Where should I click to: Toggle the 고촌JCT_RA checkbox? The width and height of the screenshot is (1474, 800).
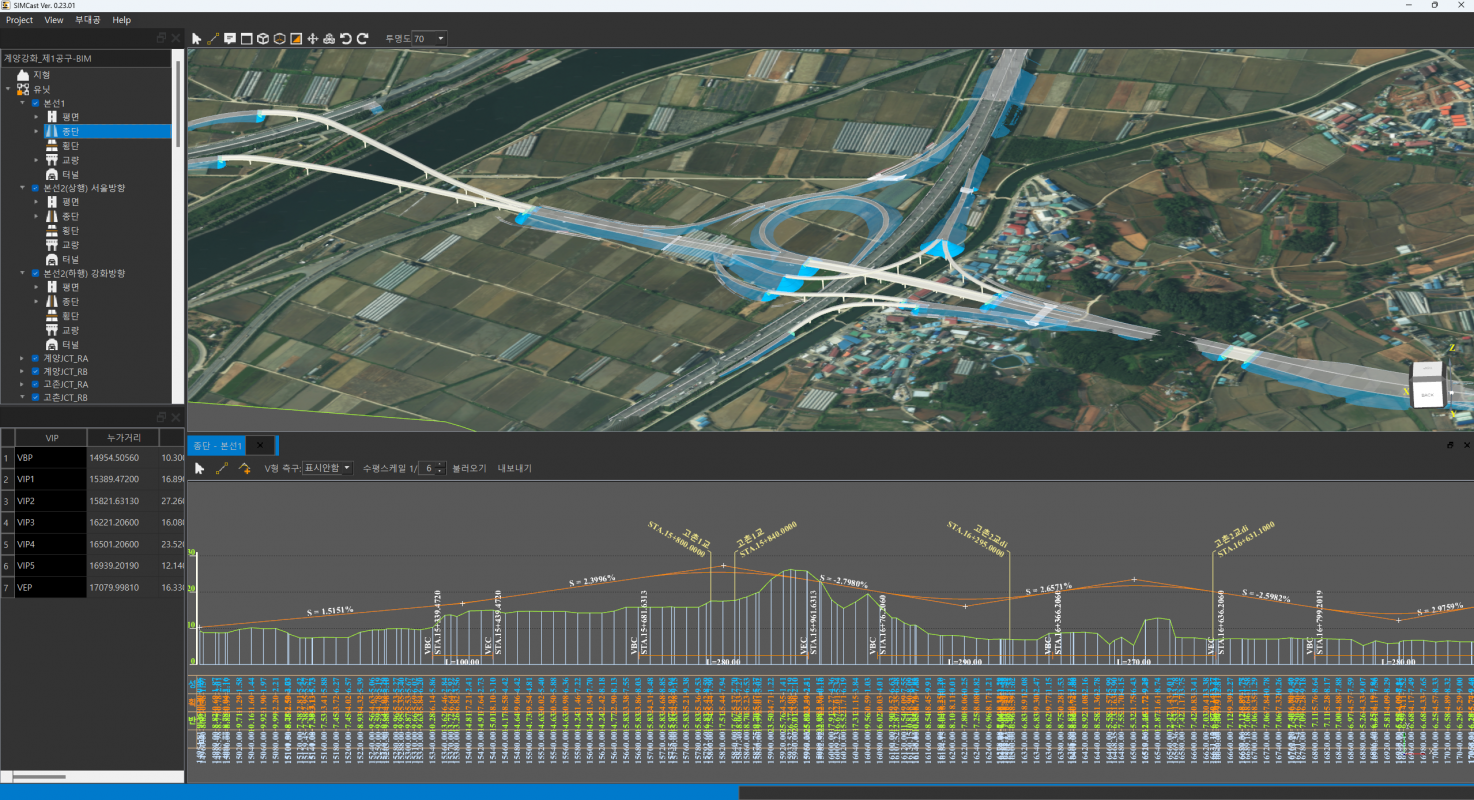coord(36,384)
